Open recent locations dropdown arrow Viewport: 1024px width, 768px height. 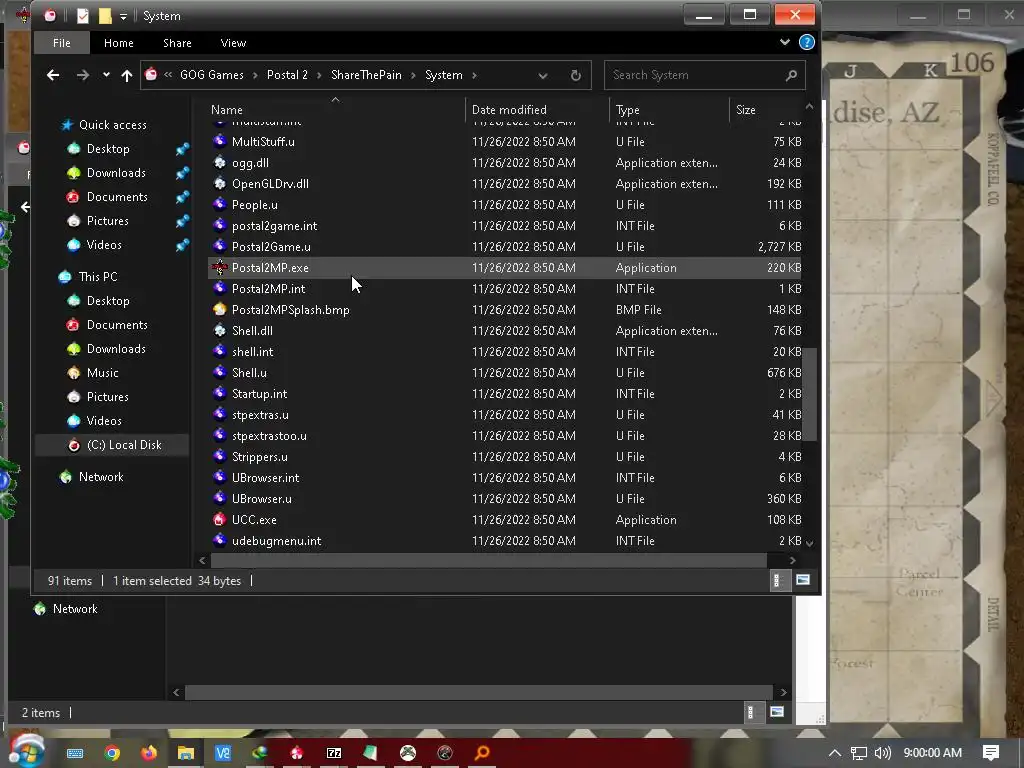106,75
